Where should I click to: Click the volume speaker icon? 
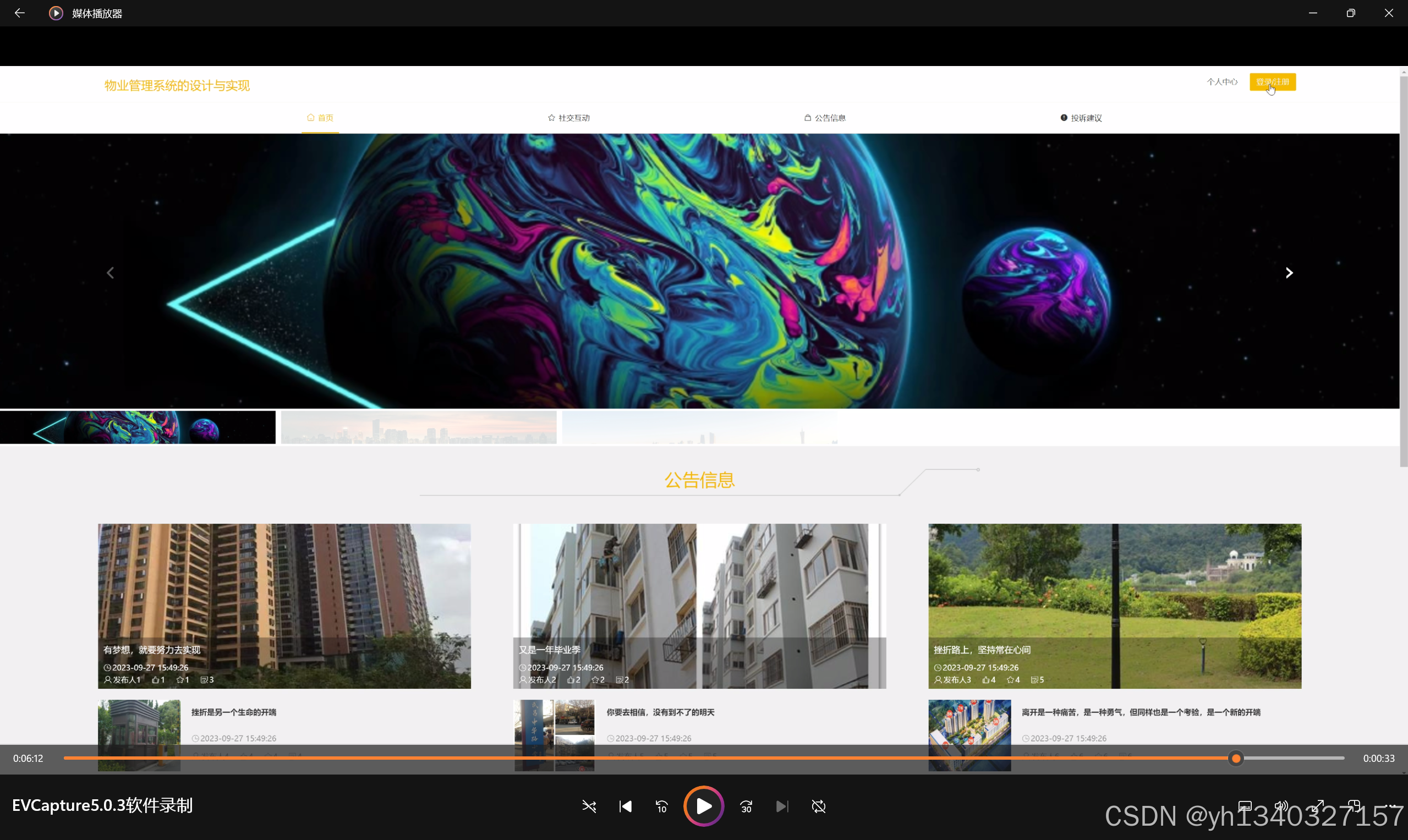click(x=1280, y=805)
